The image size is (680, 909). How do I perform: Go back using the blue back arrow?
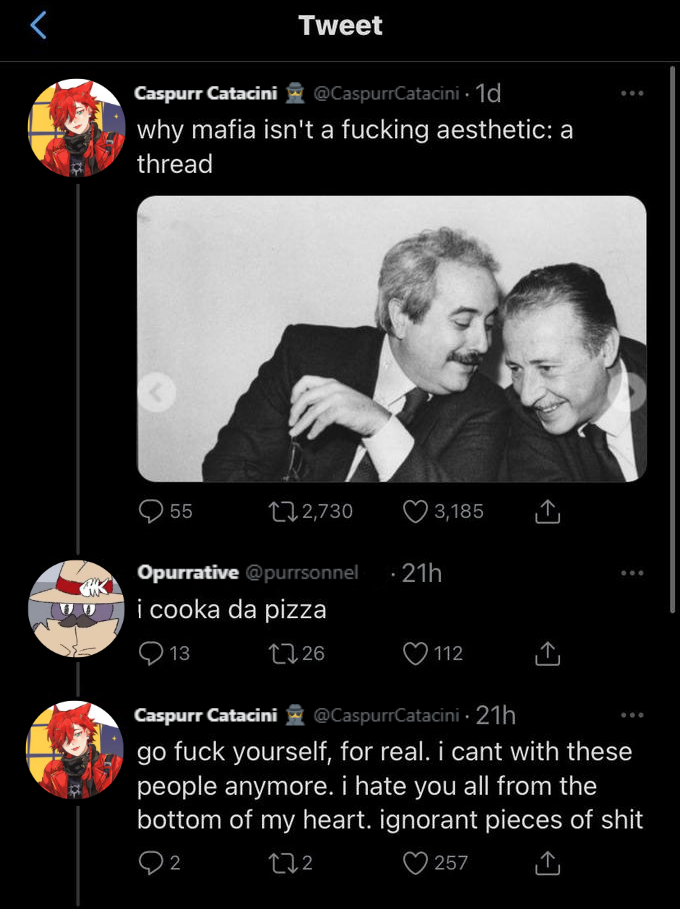pyautogui.click(x=39, y=26)
